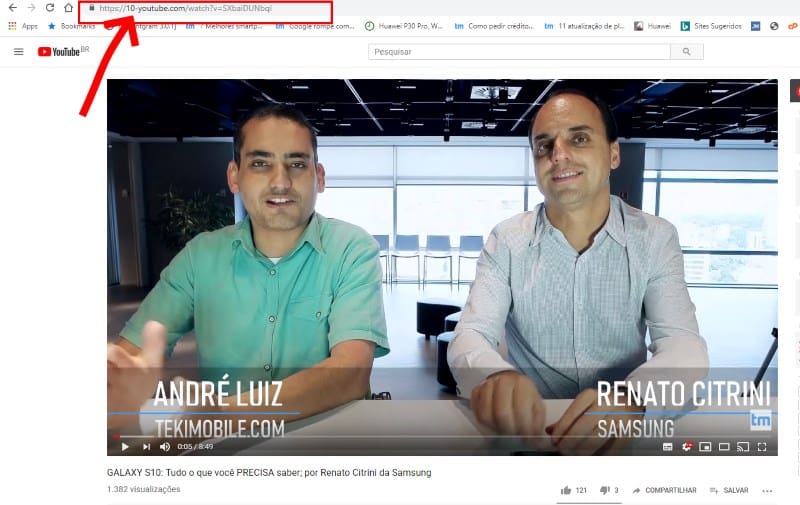Open the three-dot more actions menu
Viewport: 800px width, 505px height.
click(767, 491)
